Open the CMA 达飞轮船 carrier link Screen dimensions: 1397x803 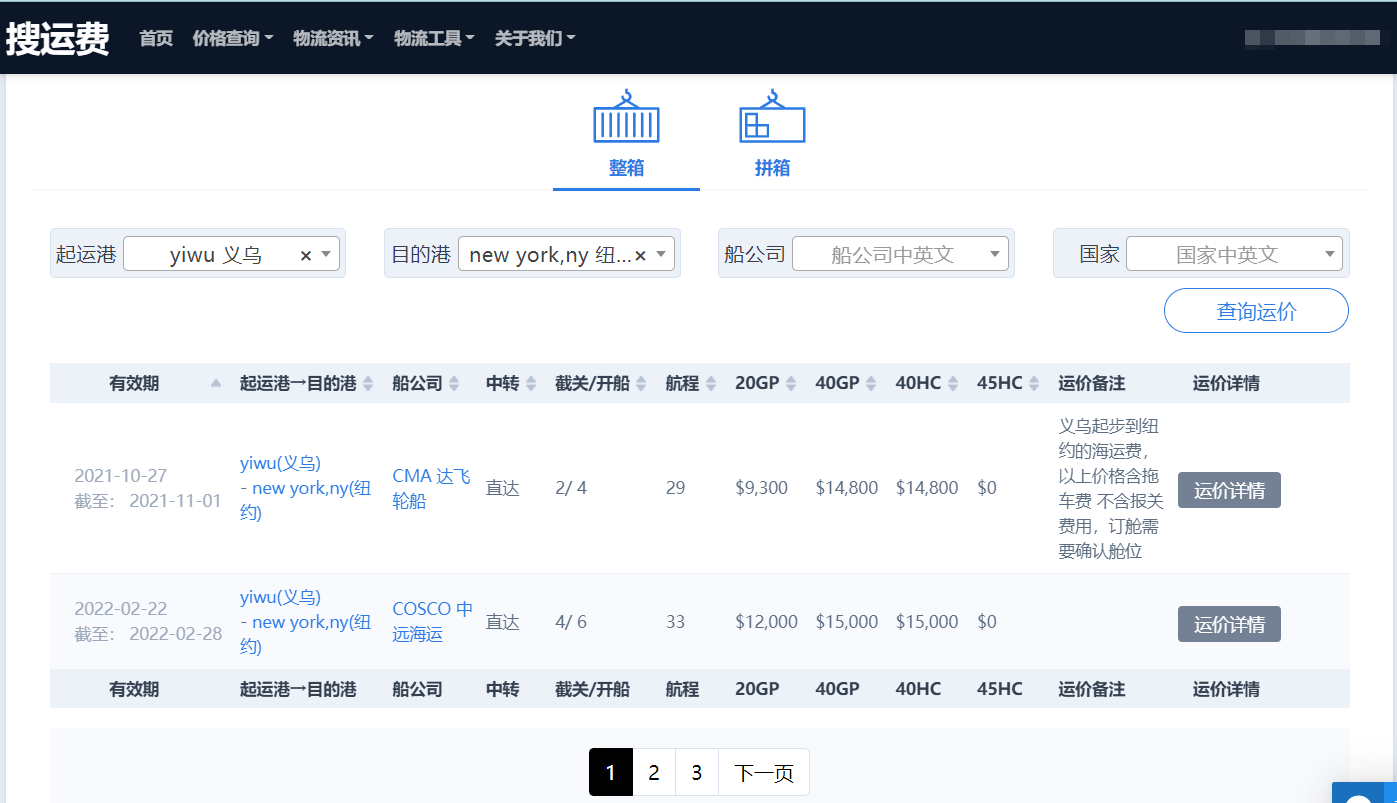click(431, 488)
